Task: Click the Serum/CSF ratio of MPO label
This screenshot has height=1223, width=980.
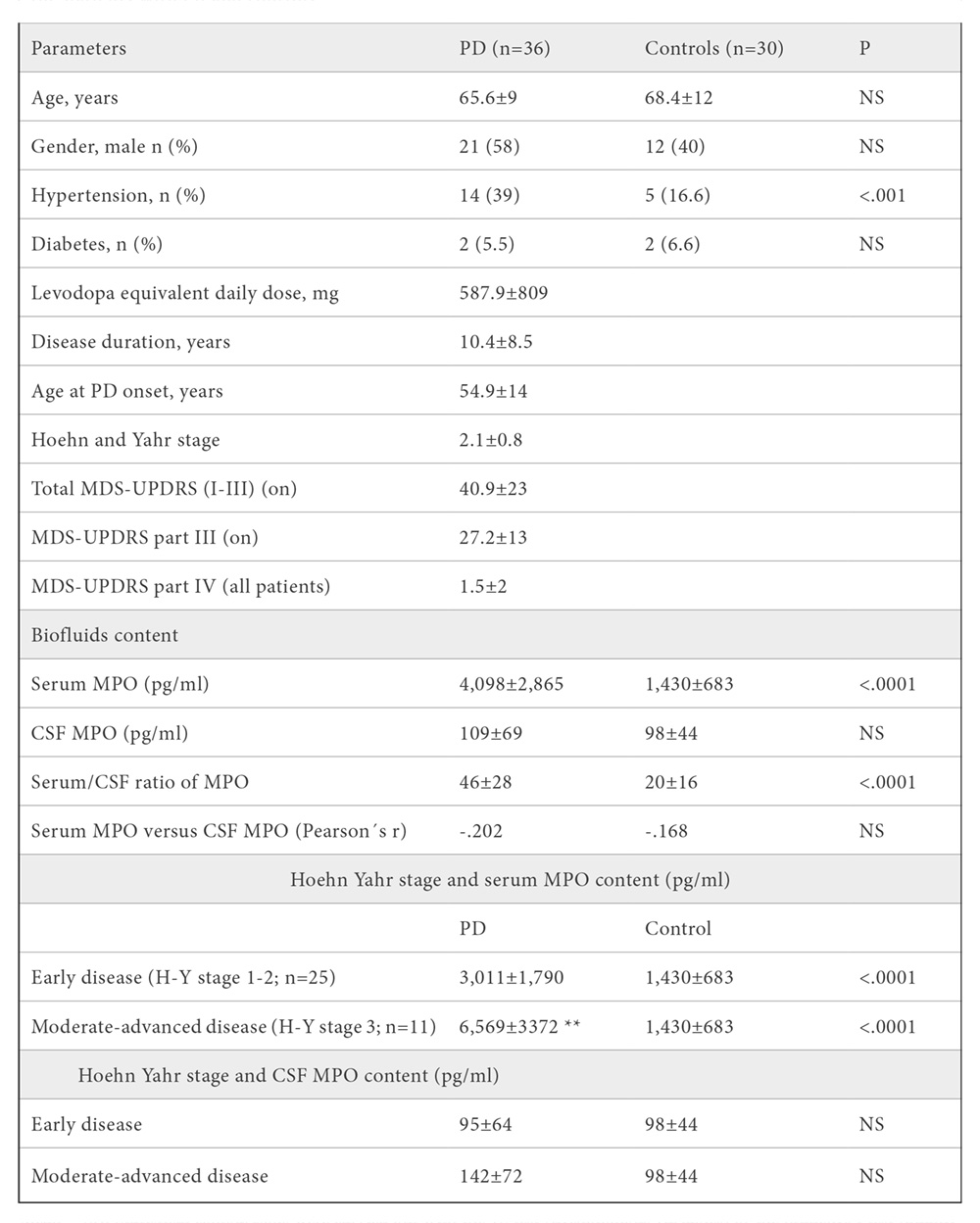Action: pyautogui.click(x=140, y=782)
